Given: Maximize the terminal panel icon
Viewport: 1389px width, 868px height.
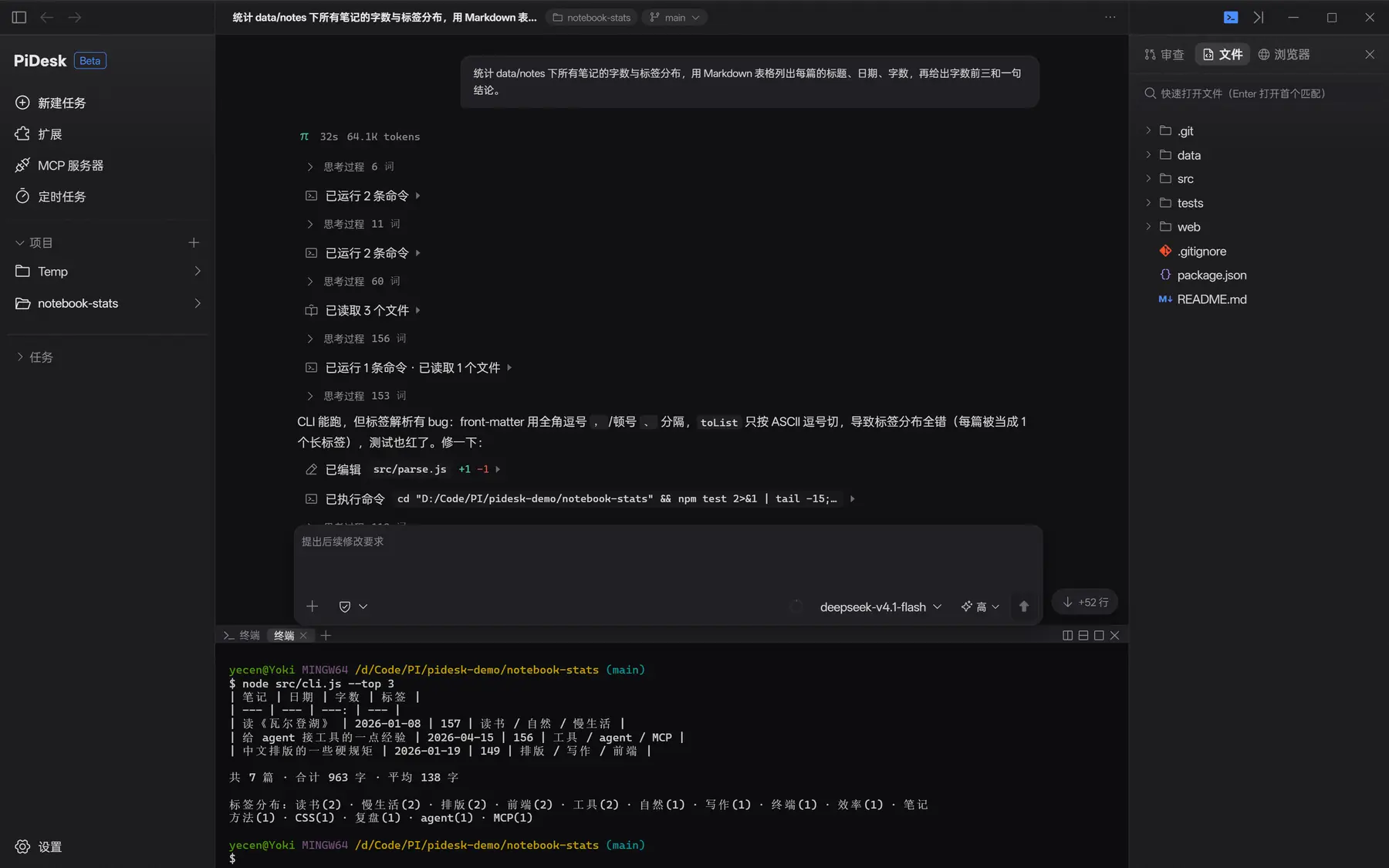Looking at the screenshot, I should tap(1099, 636).
